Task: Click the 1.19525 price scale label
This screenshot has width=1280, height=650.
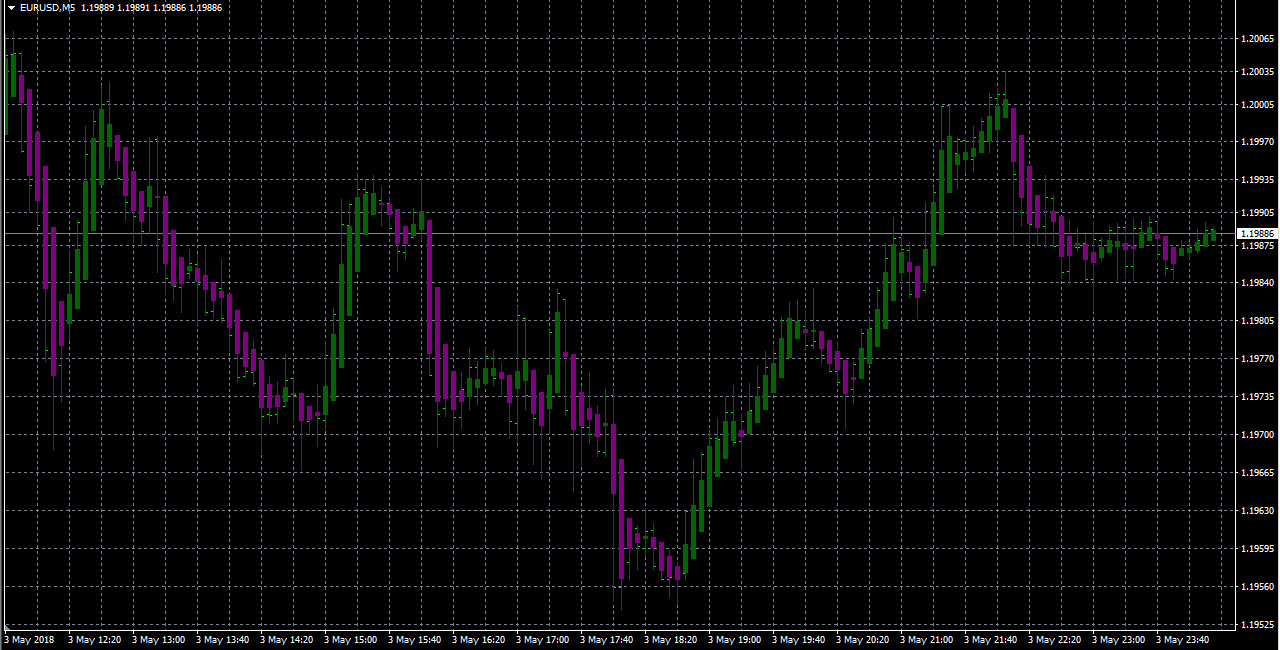Action: tap(1257, 625)
